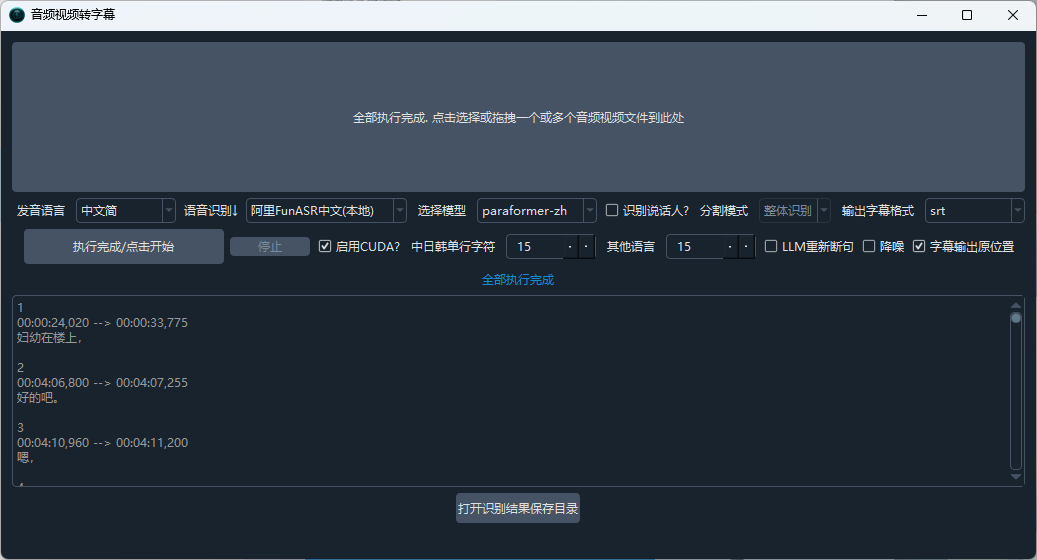Click the timestamp 00:04:10,960 --> 00:04:11,200
This screenshot has width=1037, height=560.
[x=103, y=443]
